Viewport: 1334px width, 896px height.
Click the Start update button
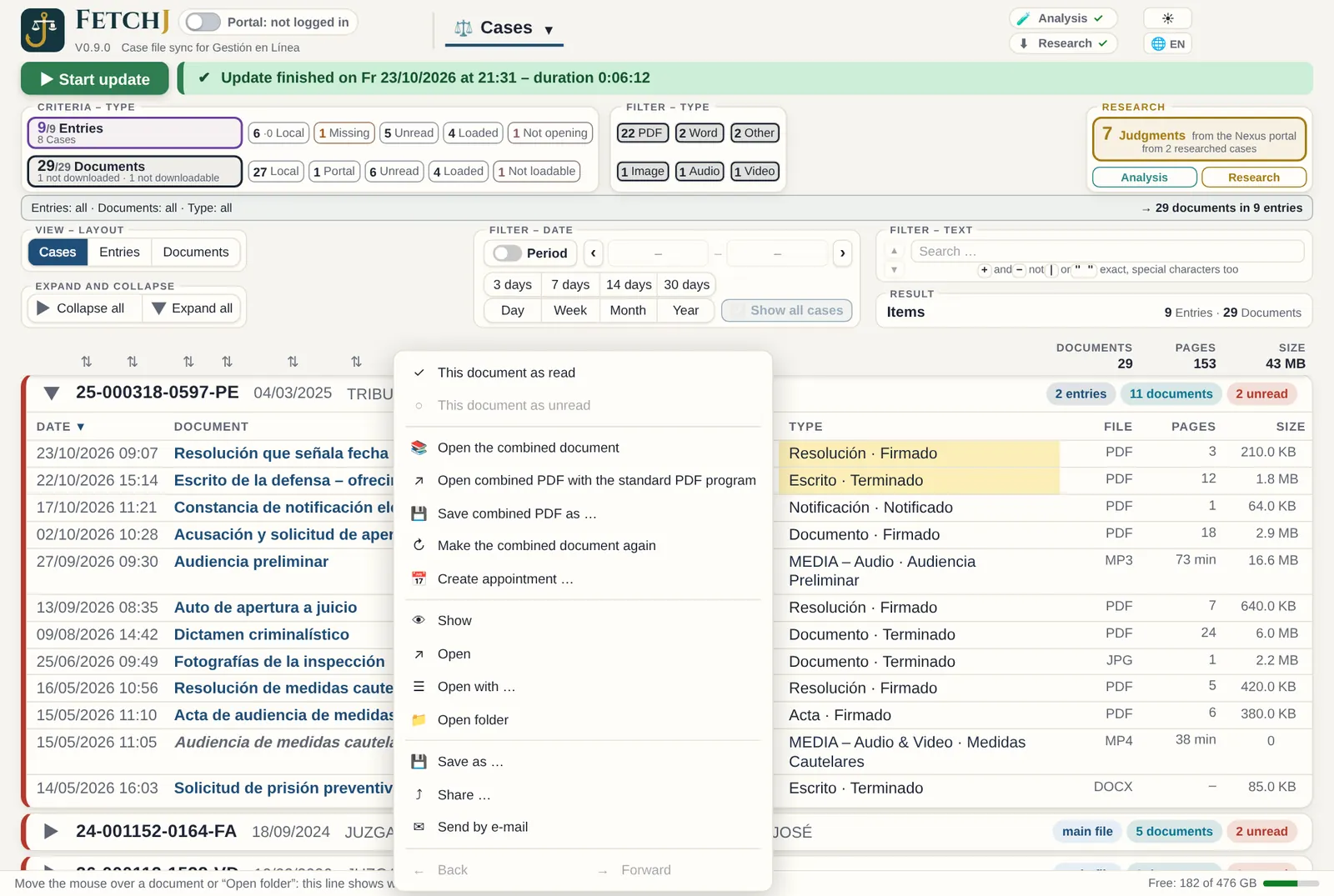click(95, 79)
